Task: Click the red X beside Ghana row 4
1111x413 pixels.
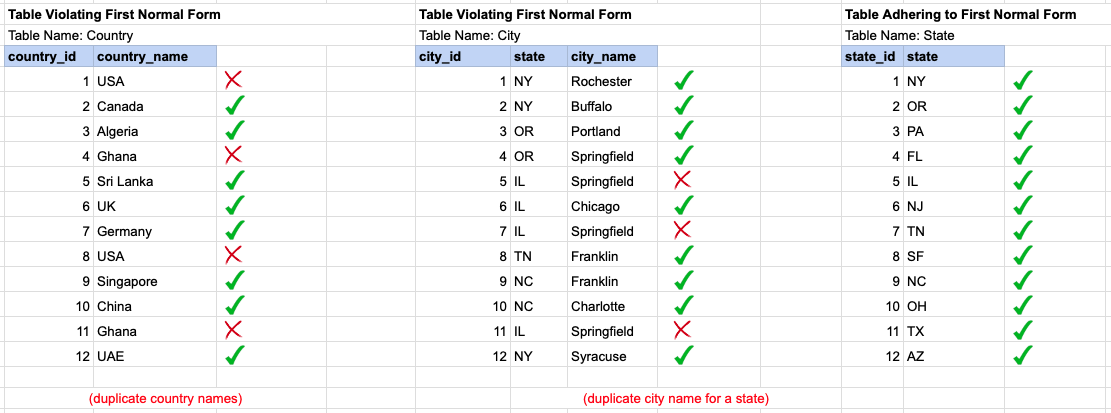Action: tap(233, 155)
